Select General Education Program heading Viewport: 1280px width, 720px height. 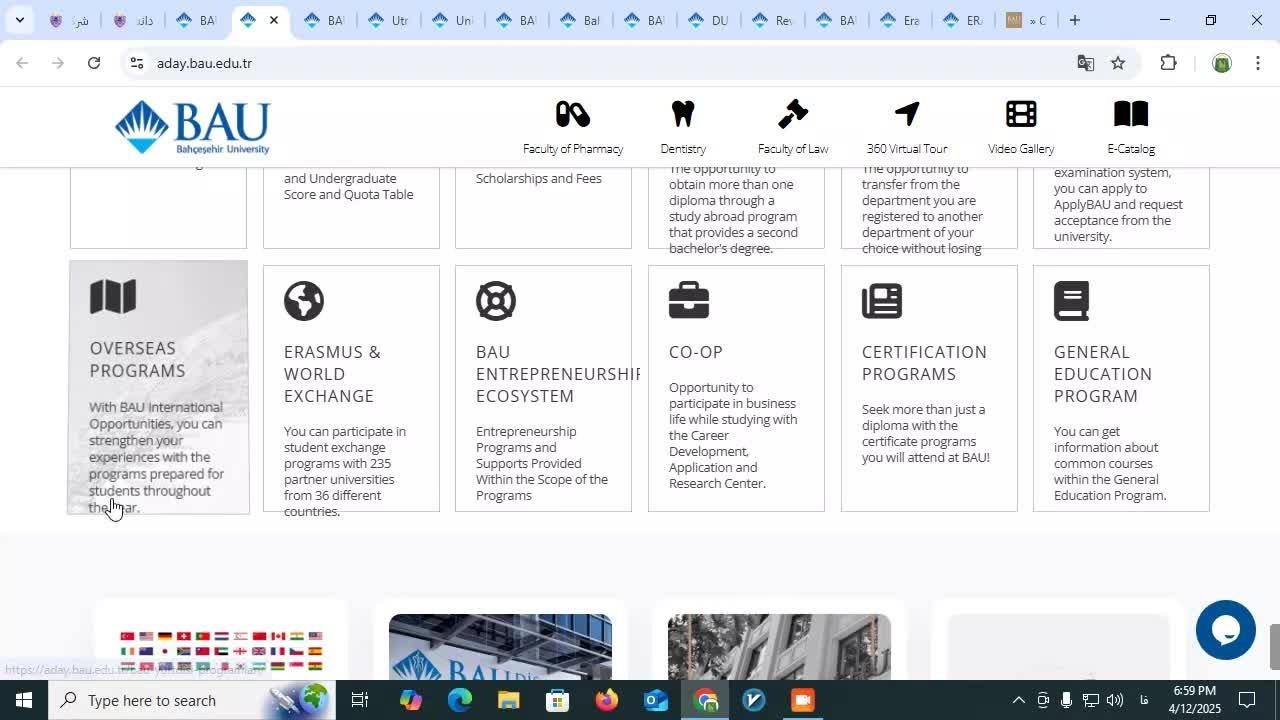tap(1102, 374)
